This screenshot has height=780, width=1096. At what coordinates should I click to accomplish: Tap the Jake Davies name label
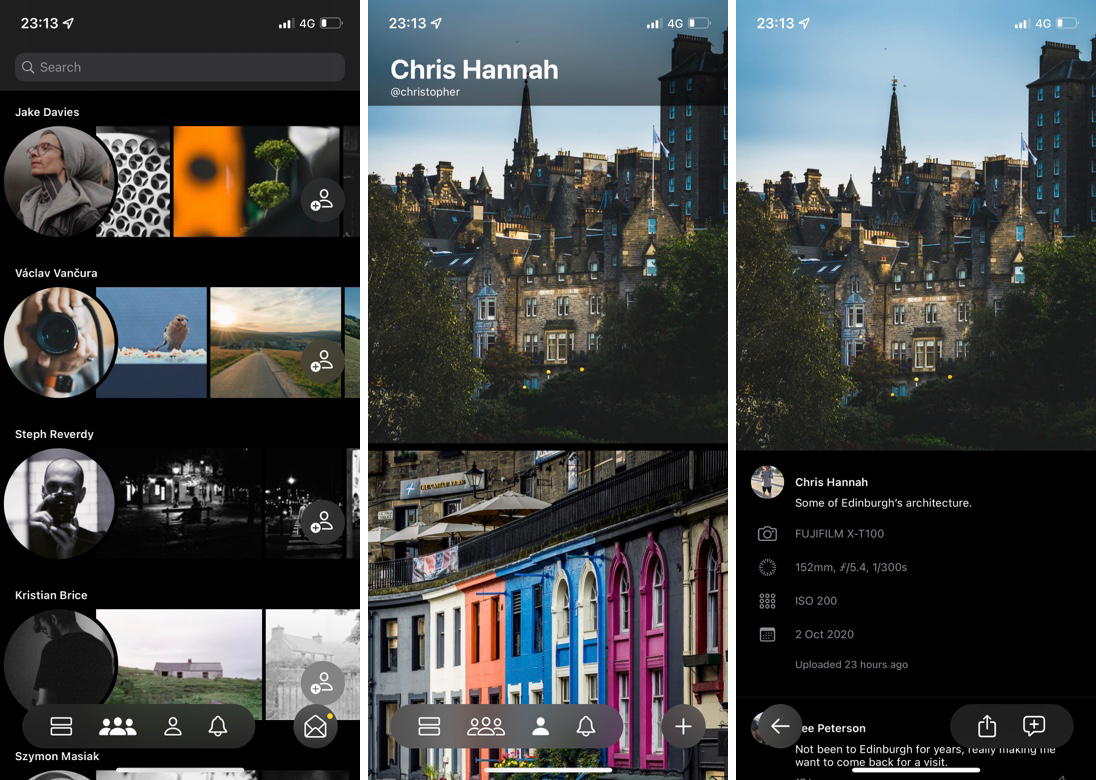pos(47,112)
